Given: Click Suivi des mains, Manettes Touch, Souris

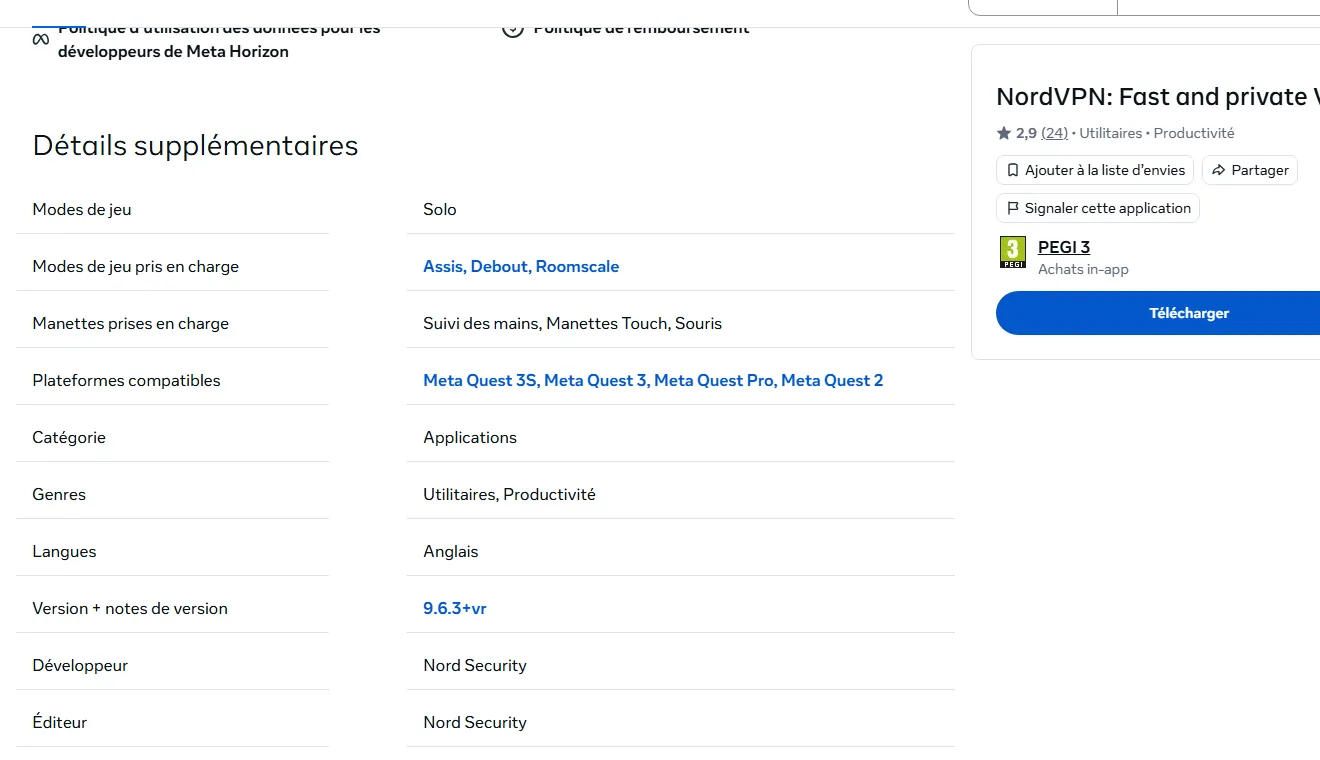Looking at the screenshot, I should coord(572,323).
